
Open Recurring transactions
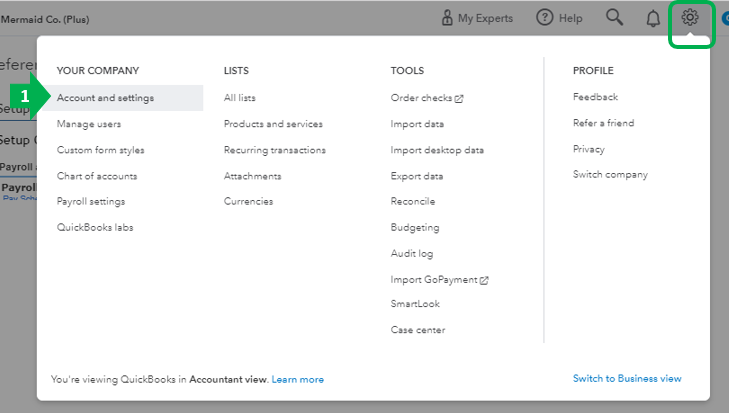click(x=275, y=150)
